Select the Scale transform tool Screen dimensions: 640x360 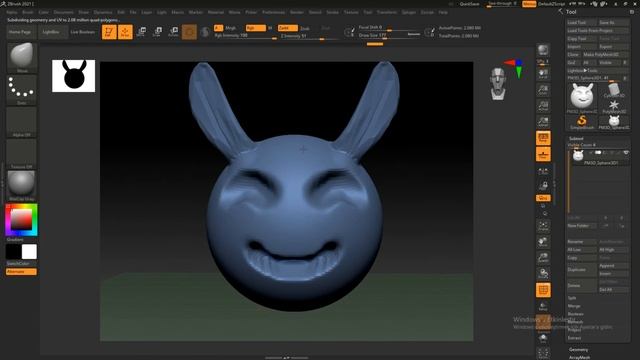(157, 32)
